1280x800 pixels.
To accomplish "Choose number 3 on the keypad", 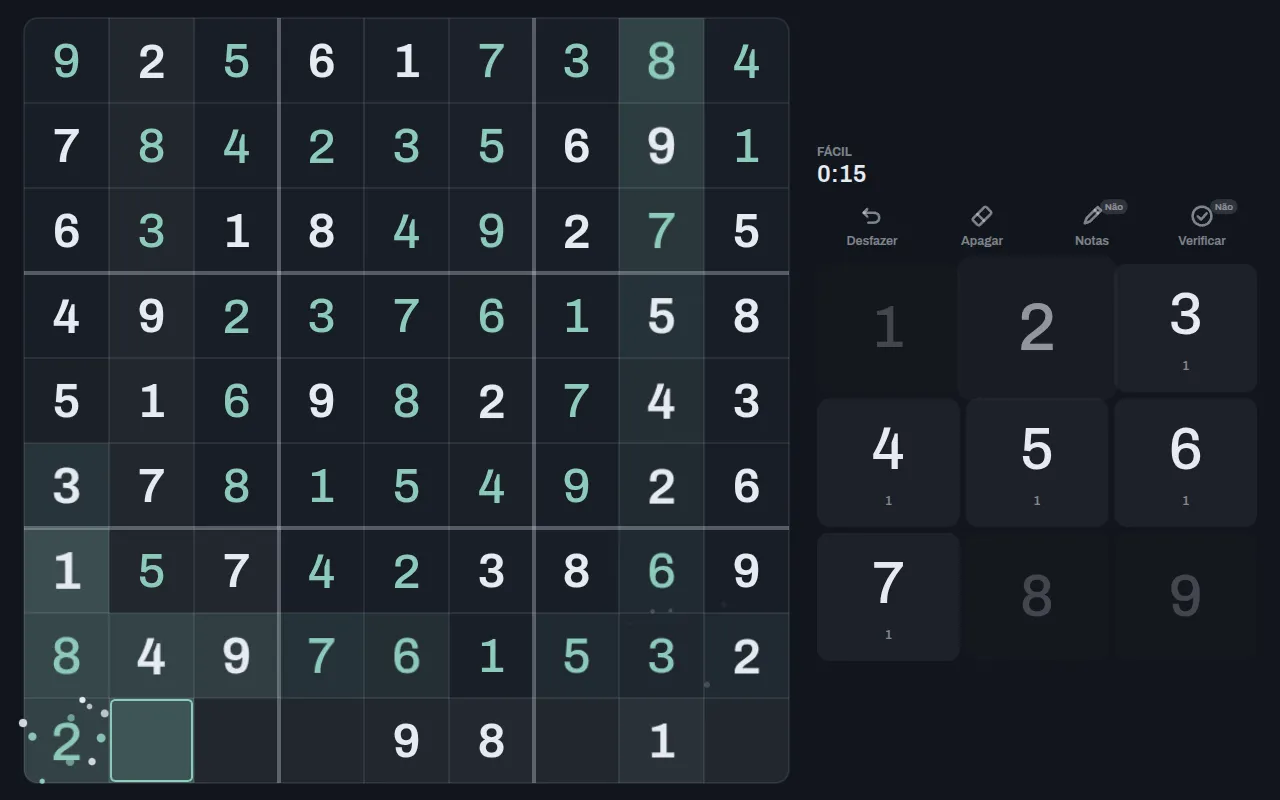I will point(1185,328).
